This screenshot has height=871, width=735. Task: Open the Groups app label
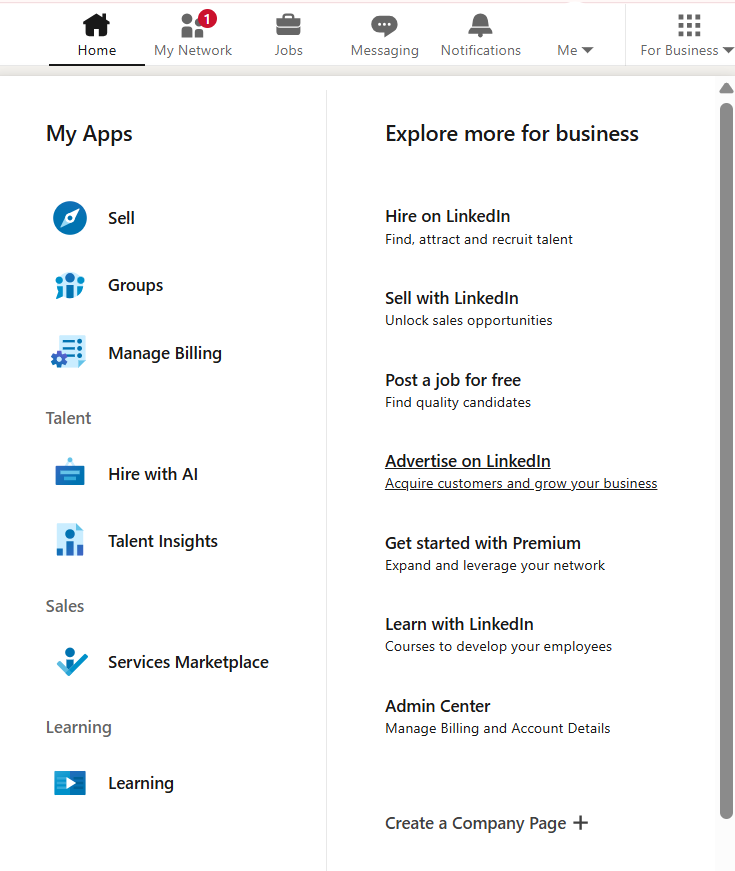point(136,286)
